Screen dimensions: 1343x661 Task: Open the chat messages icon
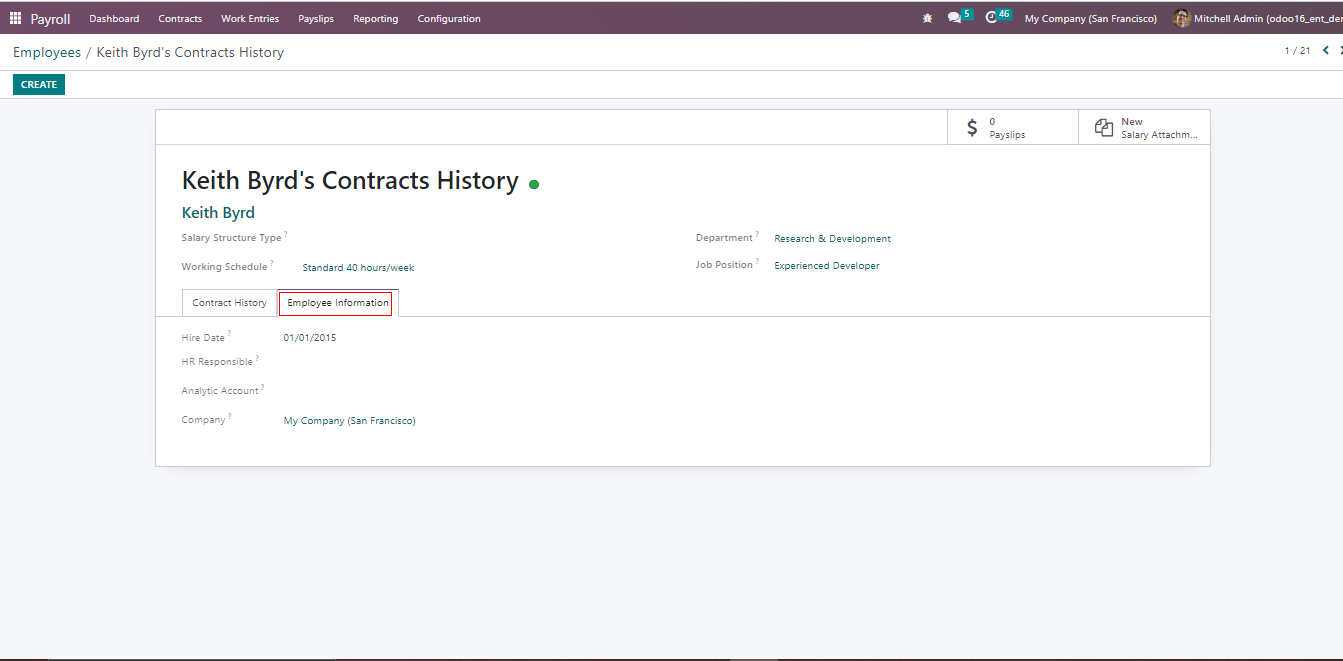pyautogui.click(x=954, y=18)
